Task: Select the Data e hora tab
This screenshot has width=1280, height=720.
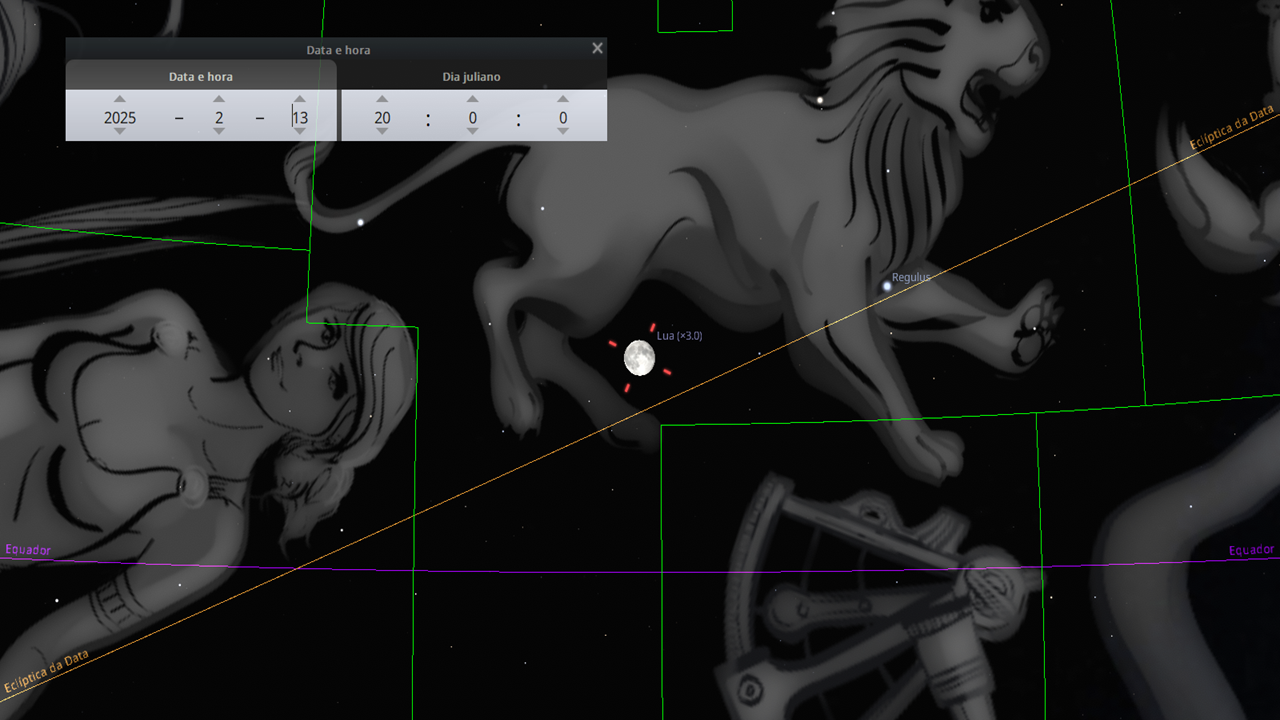Action: 201,76
